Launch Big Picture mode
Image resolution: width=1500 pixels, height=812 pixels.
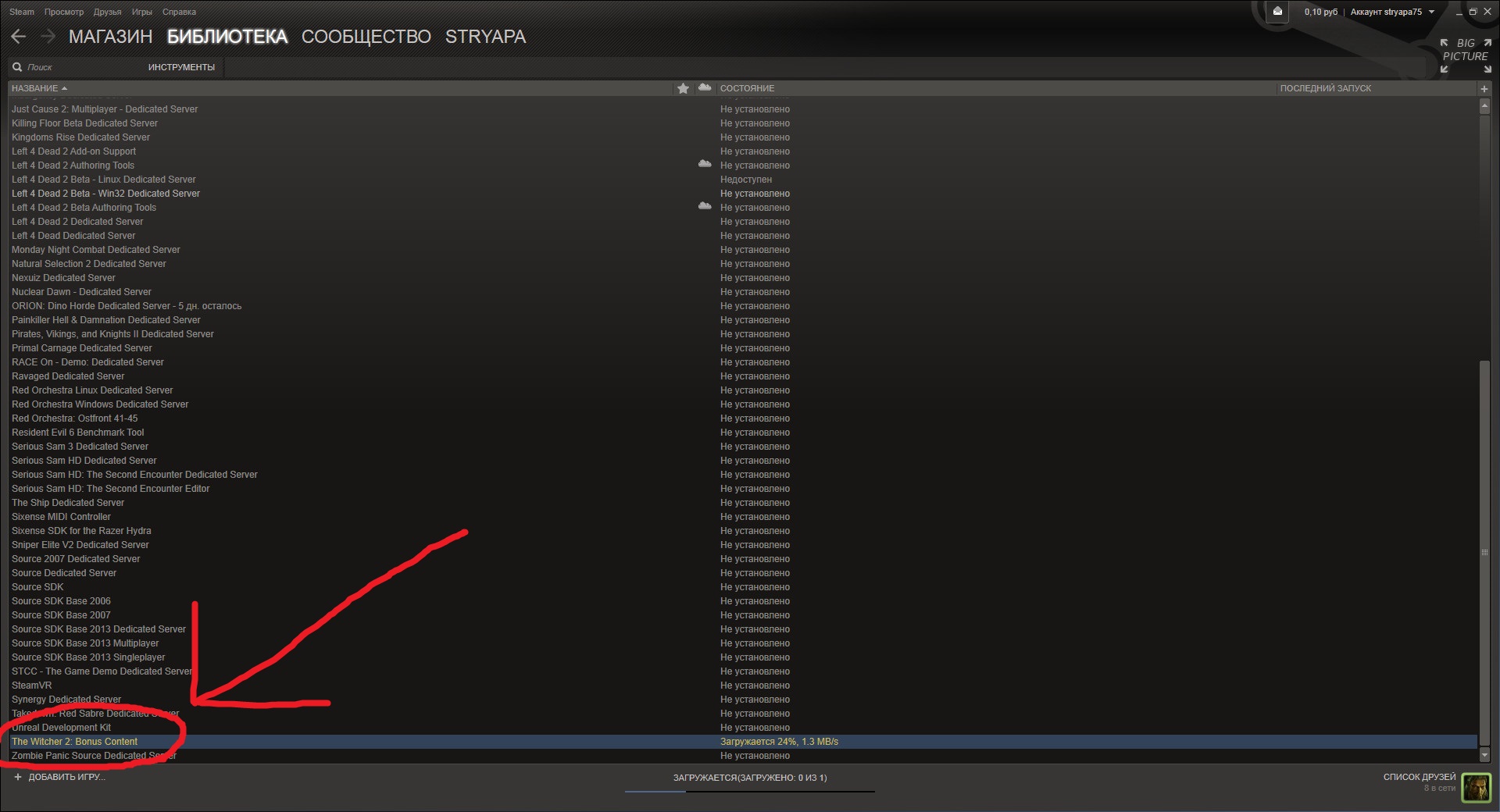tap(1466, 55)
